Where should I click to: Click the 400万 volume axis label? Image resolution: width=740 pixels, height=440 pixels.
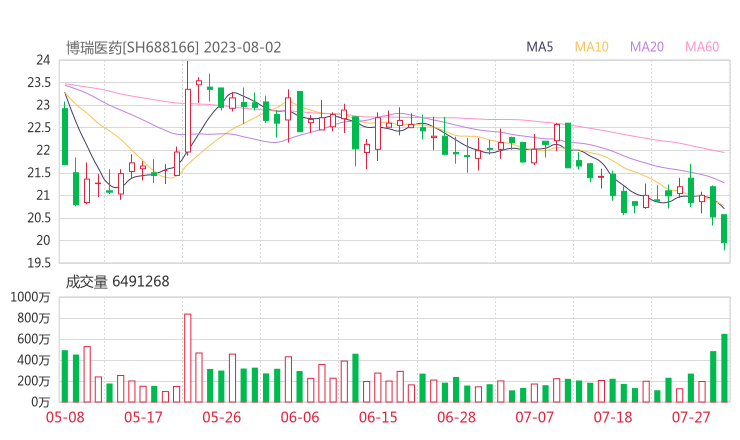(x=34, y=361)
